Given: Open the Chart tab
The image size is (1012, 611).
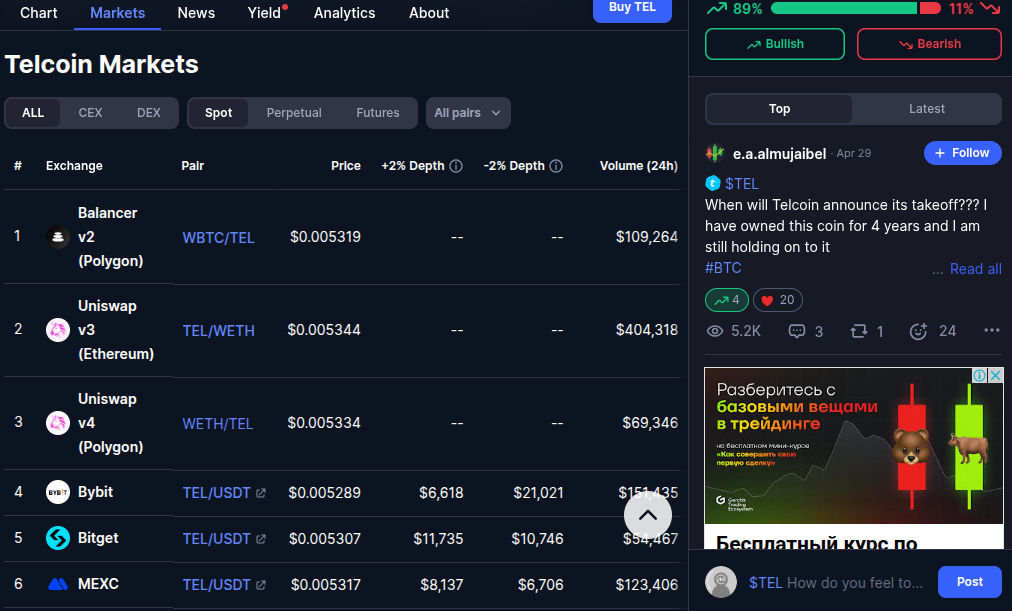Looking at the screenshot, I should (x=39, y=13).
